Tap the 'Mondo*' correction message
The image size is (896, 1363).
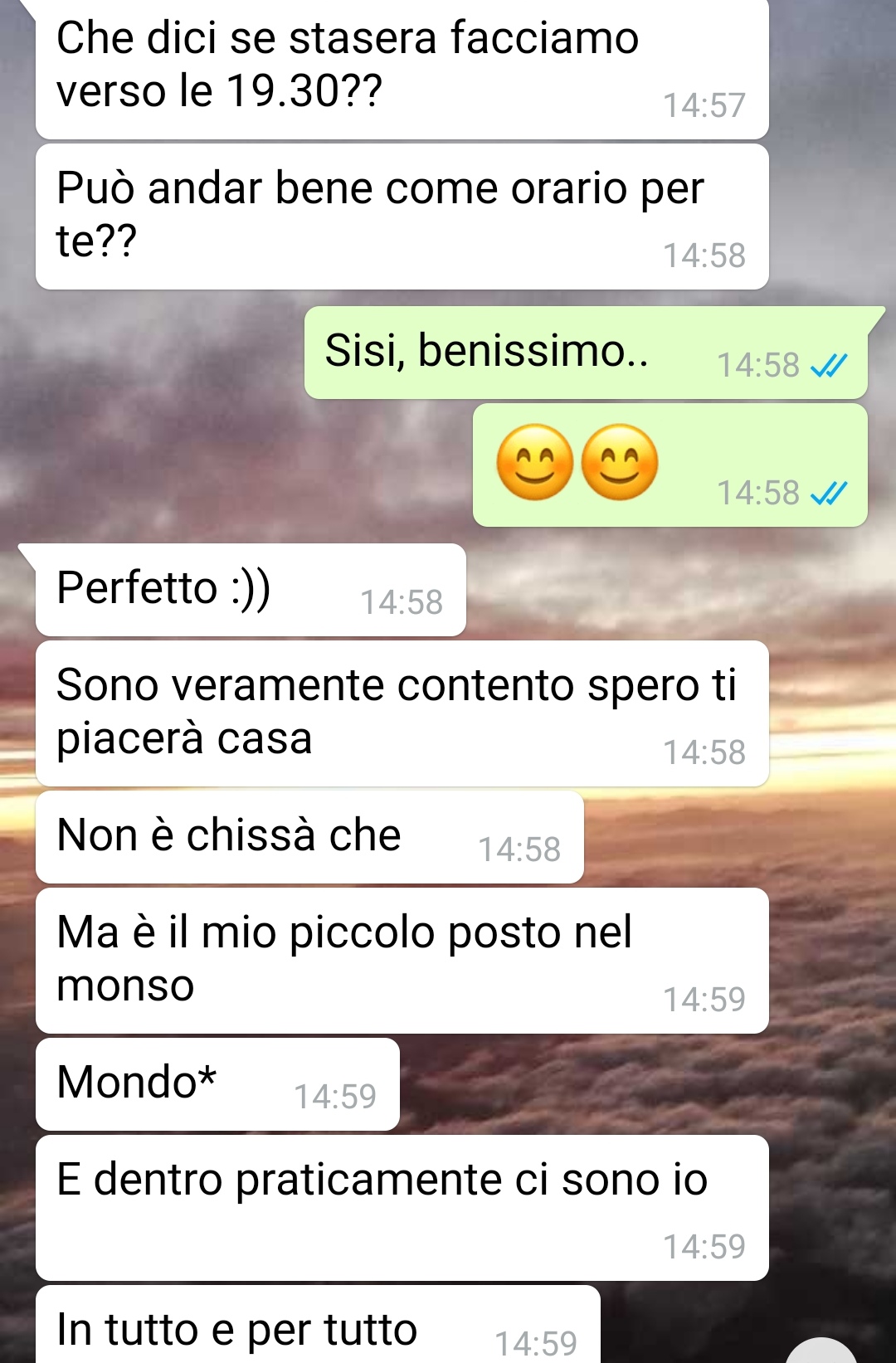(217, 1084)
